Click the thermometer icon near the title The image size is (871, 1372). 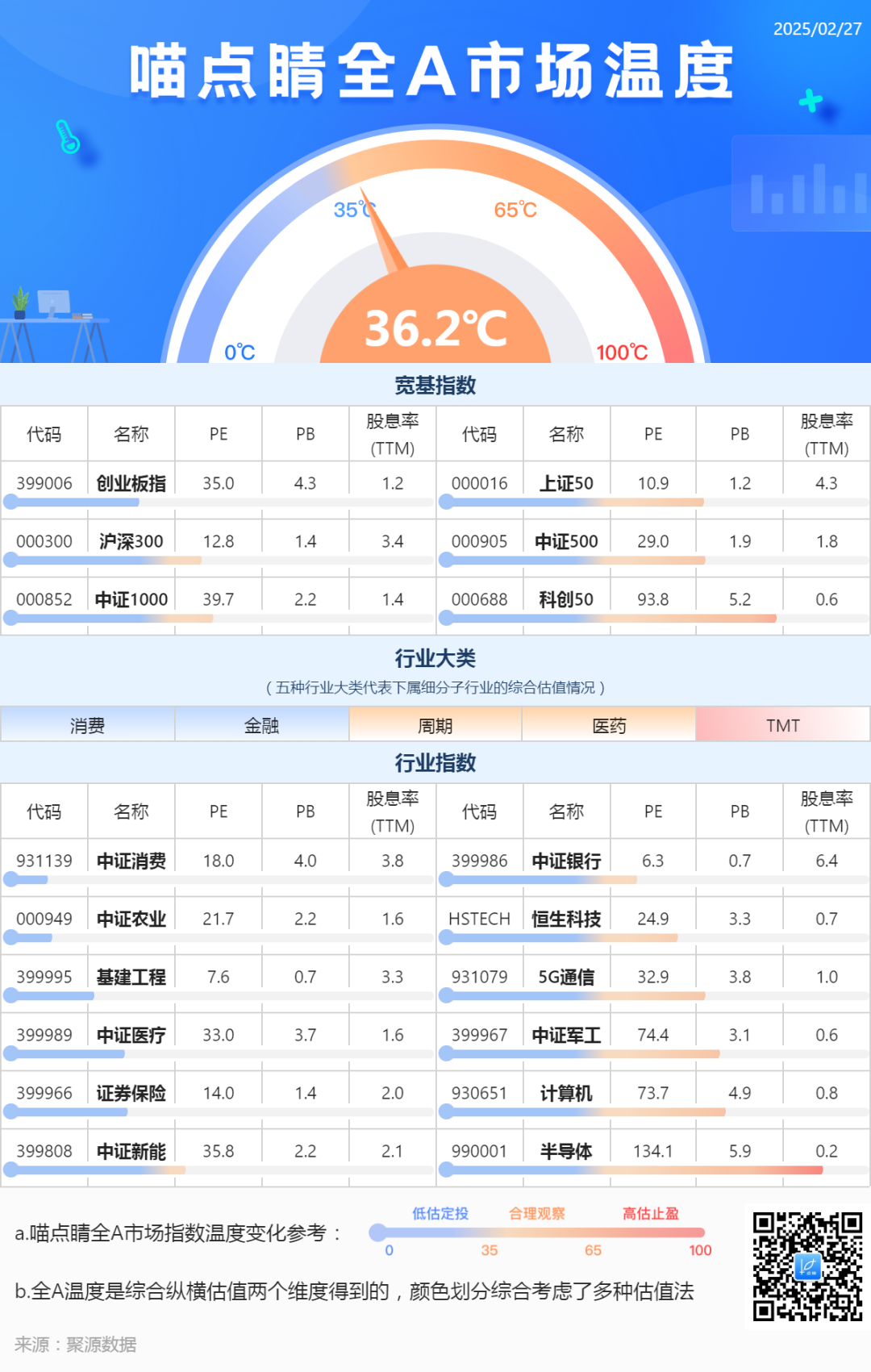coord(68,136)
